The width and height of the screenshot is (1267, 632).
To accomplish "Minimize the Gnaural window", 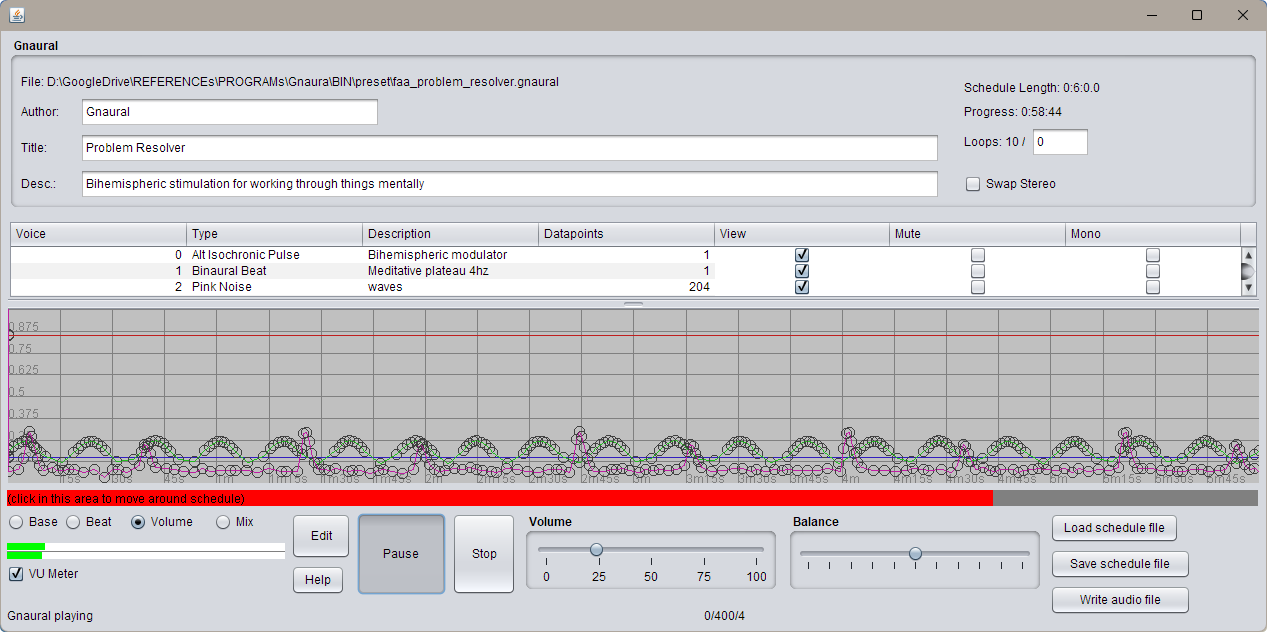I will (1151, 15).
